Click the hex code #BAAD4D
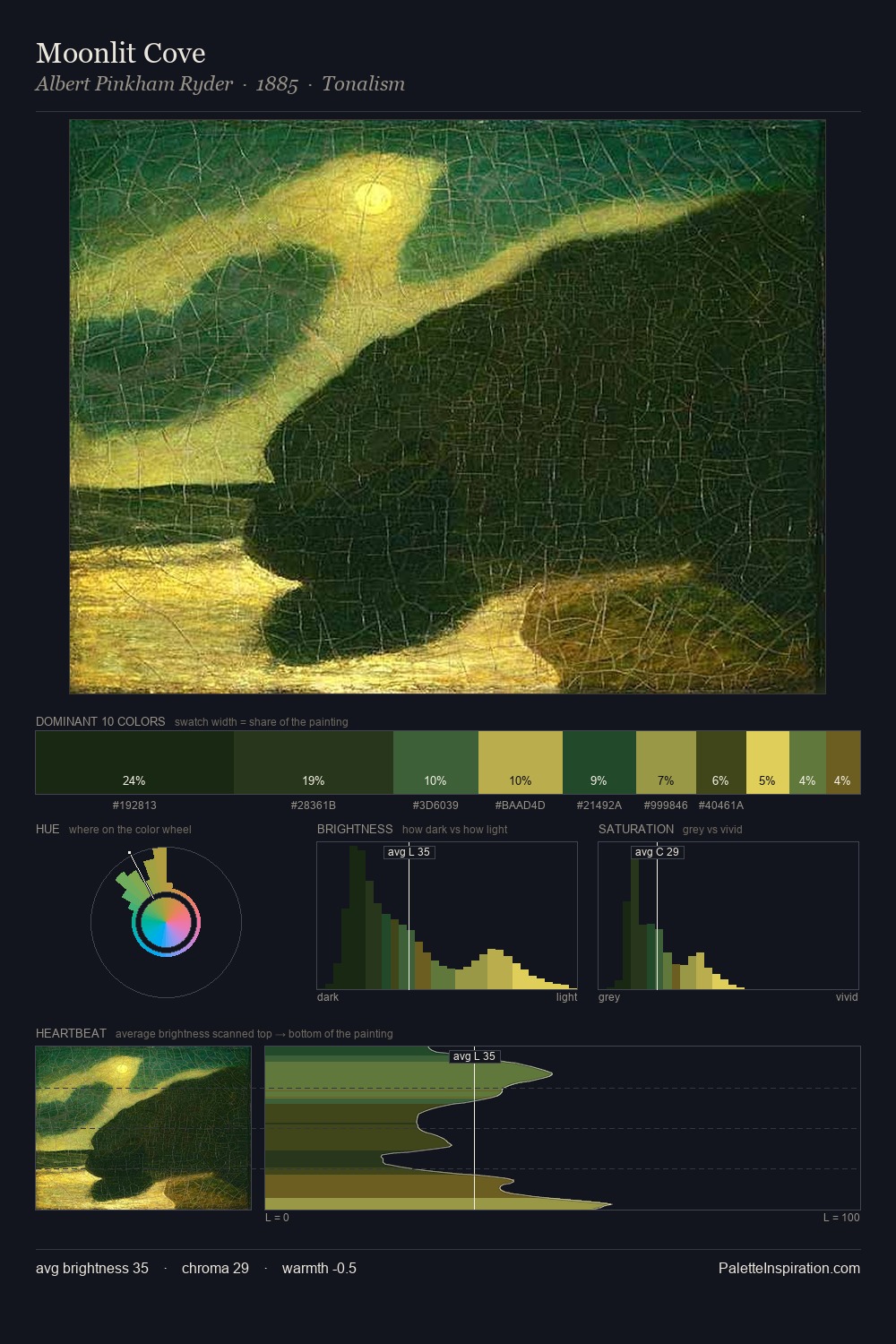Viewport: 896px width, 1344px height. coord(521,806)
